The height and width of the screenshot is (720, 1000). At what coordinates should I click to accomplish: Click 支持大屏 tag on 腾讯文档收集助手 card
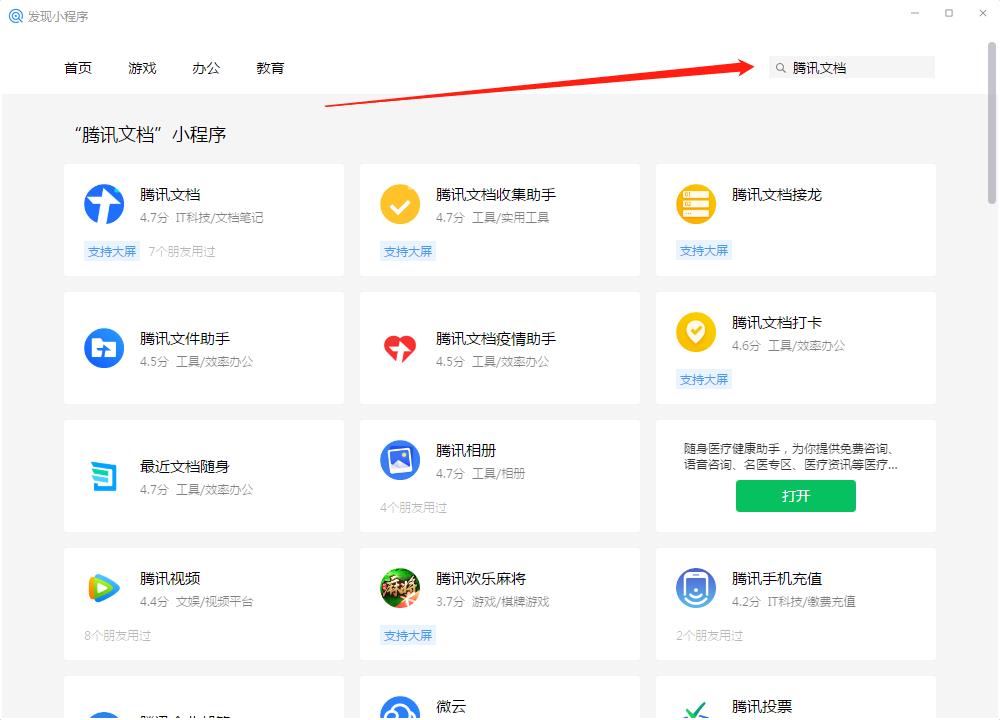click(x=408, y=251)
